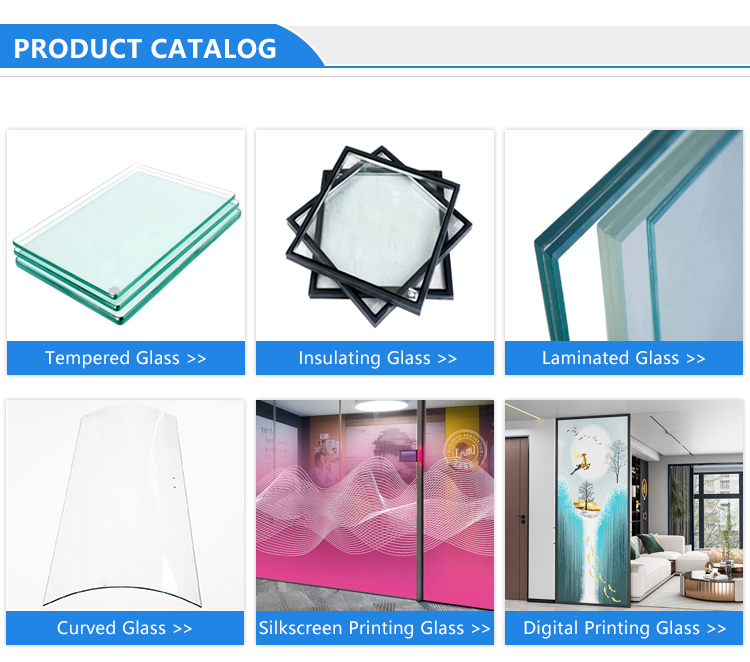Click the Laminated Glass label text
750x662 pixels.
point(610,358)
